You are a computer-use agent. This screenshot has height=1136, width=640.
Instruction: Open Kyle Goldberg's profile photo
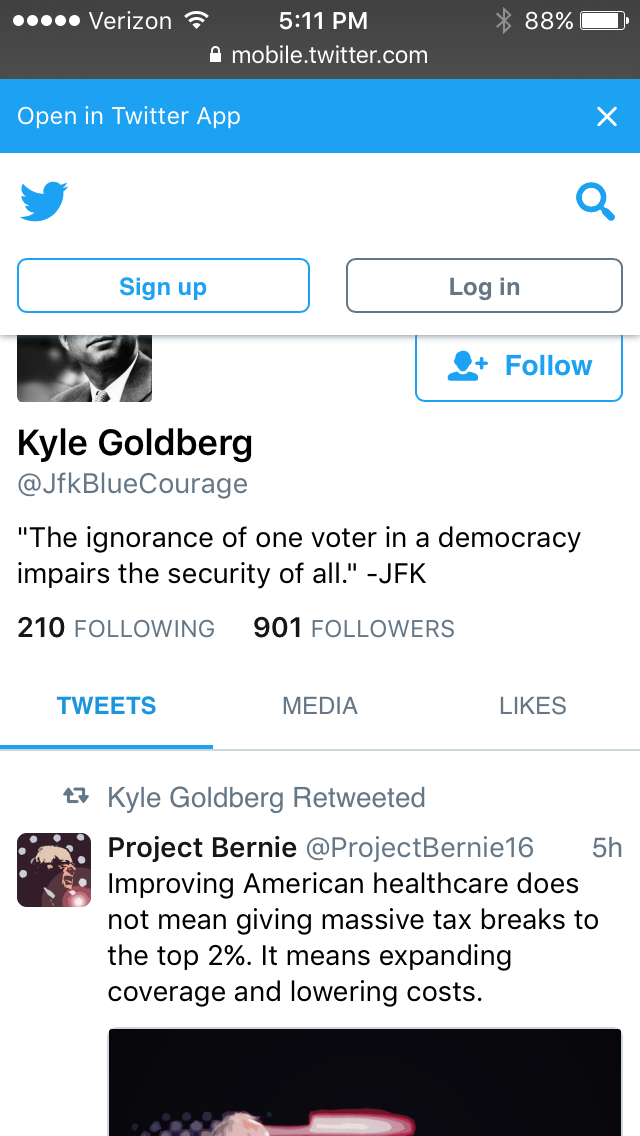[x=84, y=368]
